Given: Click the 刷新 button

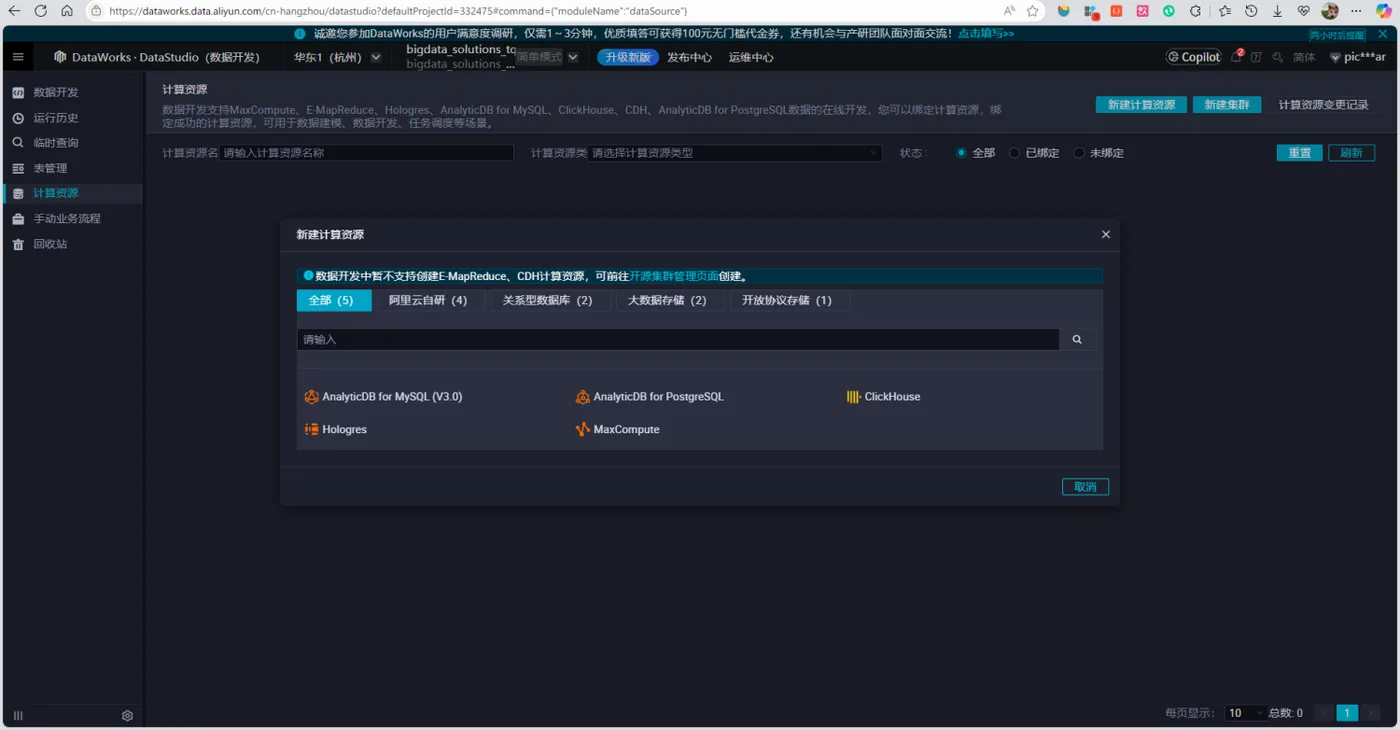Looking at the screenshot, I should click(x=1351, y=153).
